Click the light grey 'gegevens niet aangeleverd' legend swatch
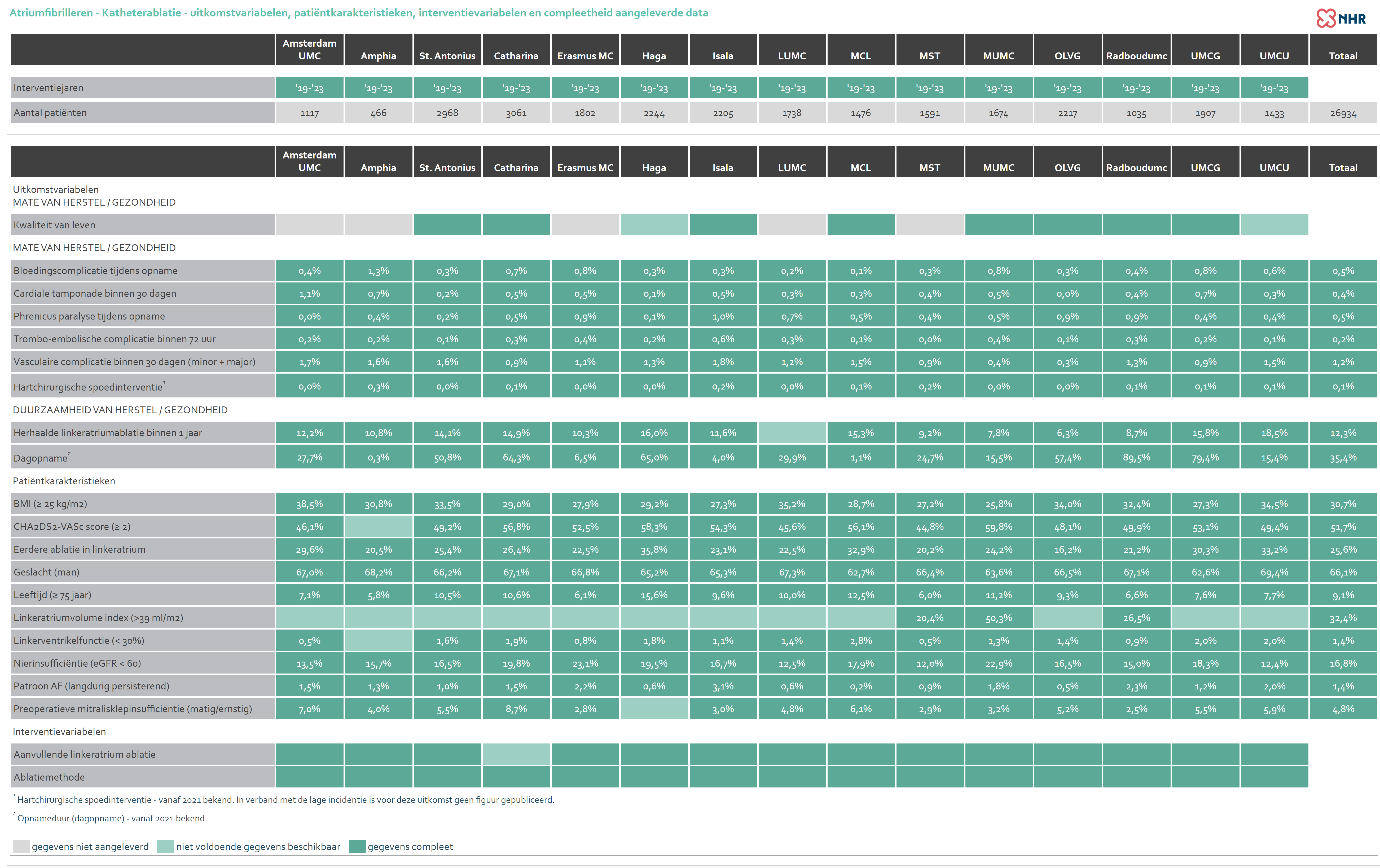 tap(21, 846)
